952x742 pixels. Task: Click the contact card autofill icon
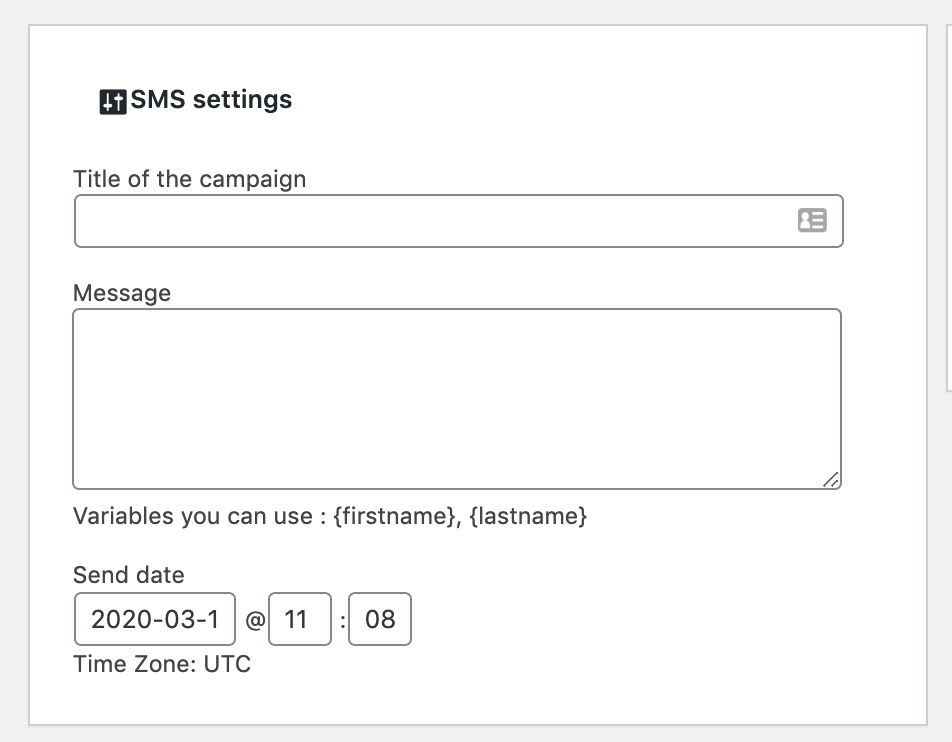[x=812, y=220]
